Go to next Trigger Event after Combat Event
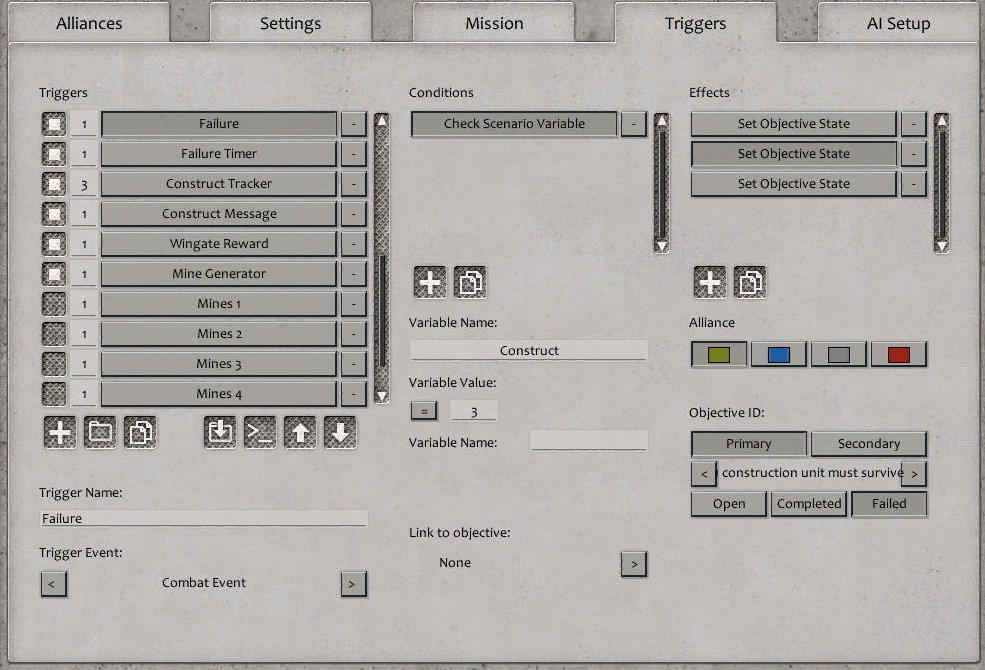Image resolution: width=985 pixels, height=670 pixels. point(353,584)
